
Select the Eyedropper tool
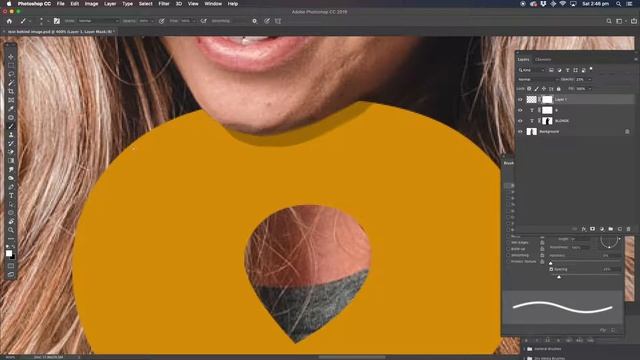click(x=11, y=109)
